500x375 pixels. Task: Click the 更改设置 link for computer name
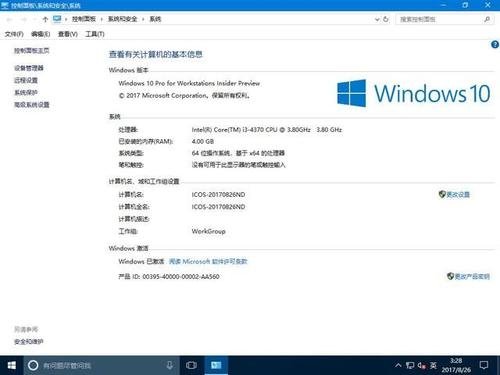[458, 195]
